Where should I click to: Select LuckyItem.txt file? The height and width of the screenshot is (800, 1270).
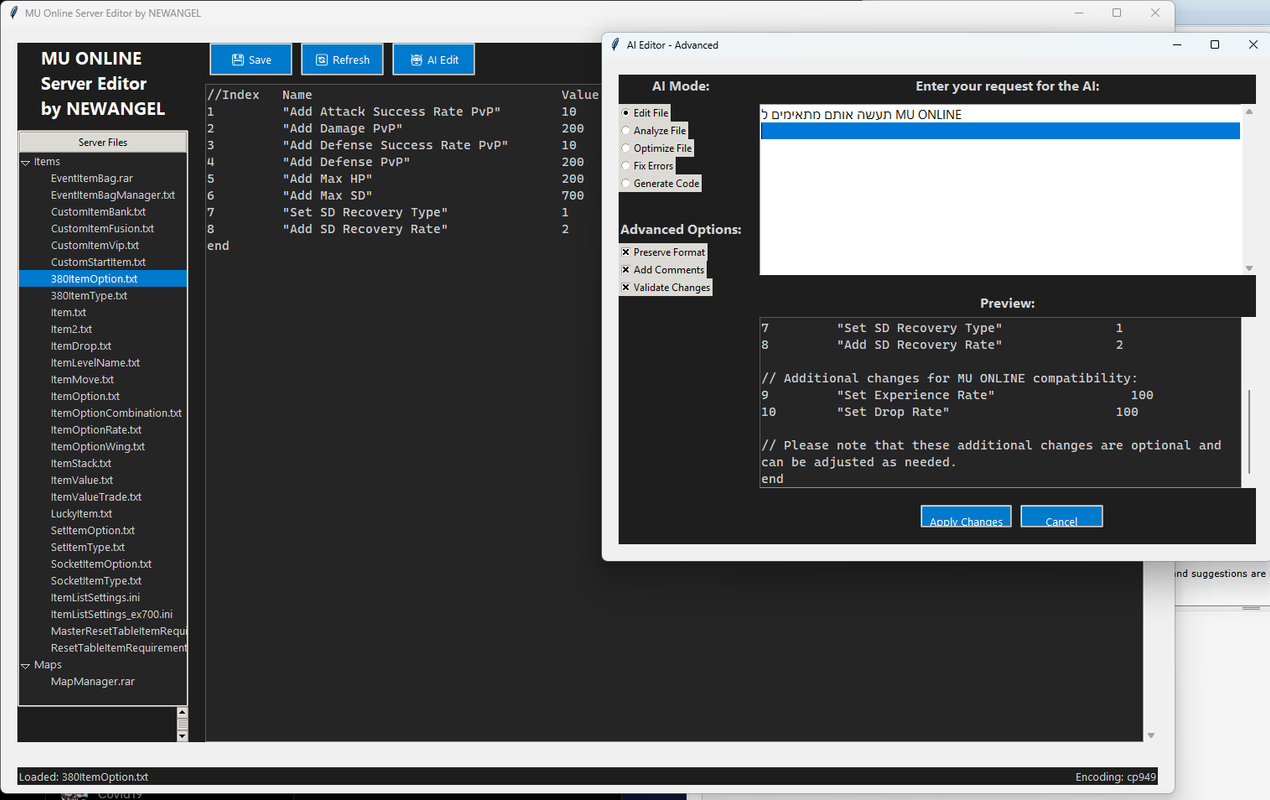(x=81, y=514)
